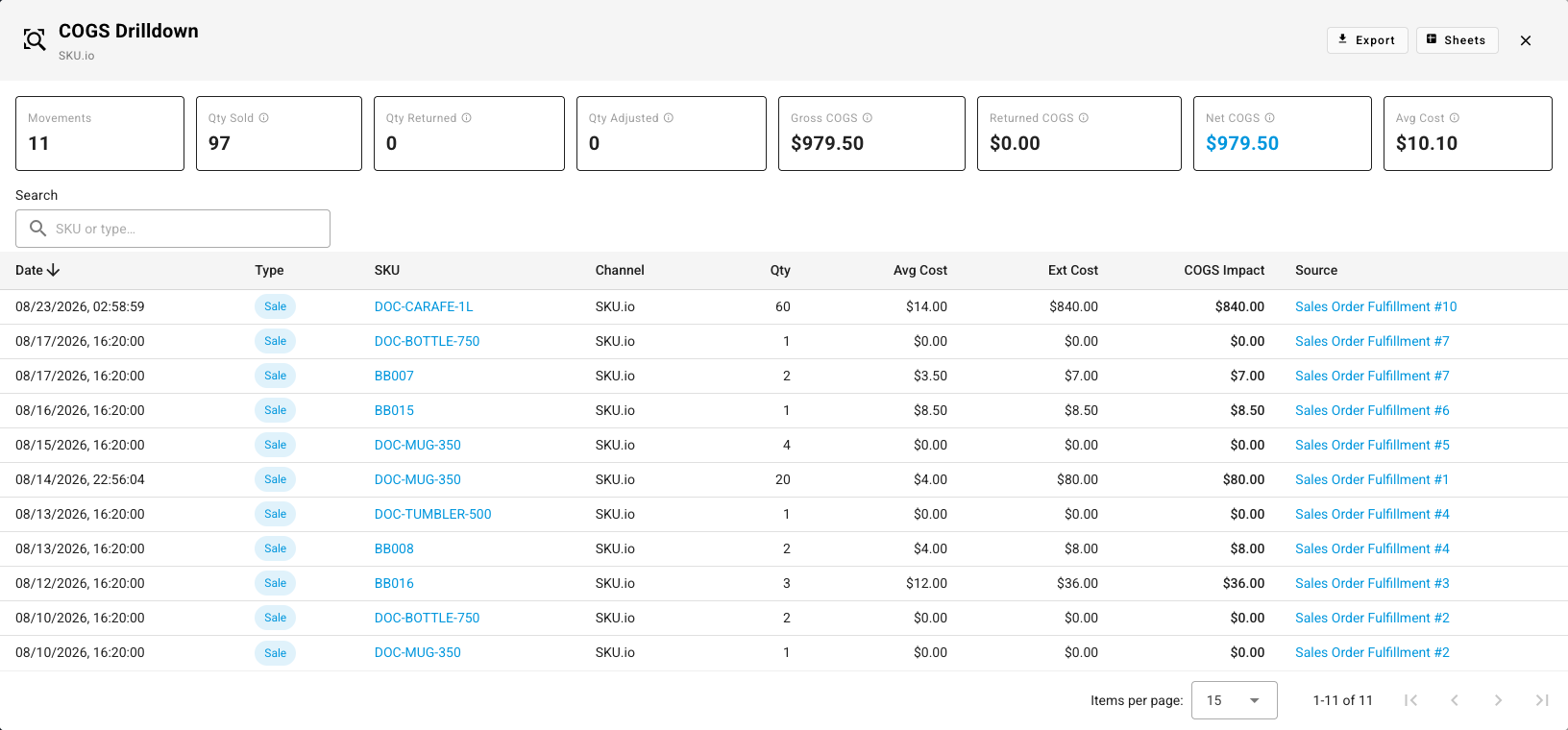Sort by the Avg Cost column header
Viewport: 1568px width, 730px height.
coord(920,270)
